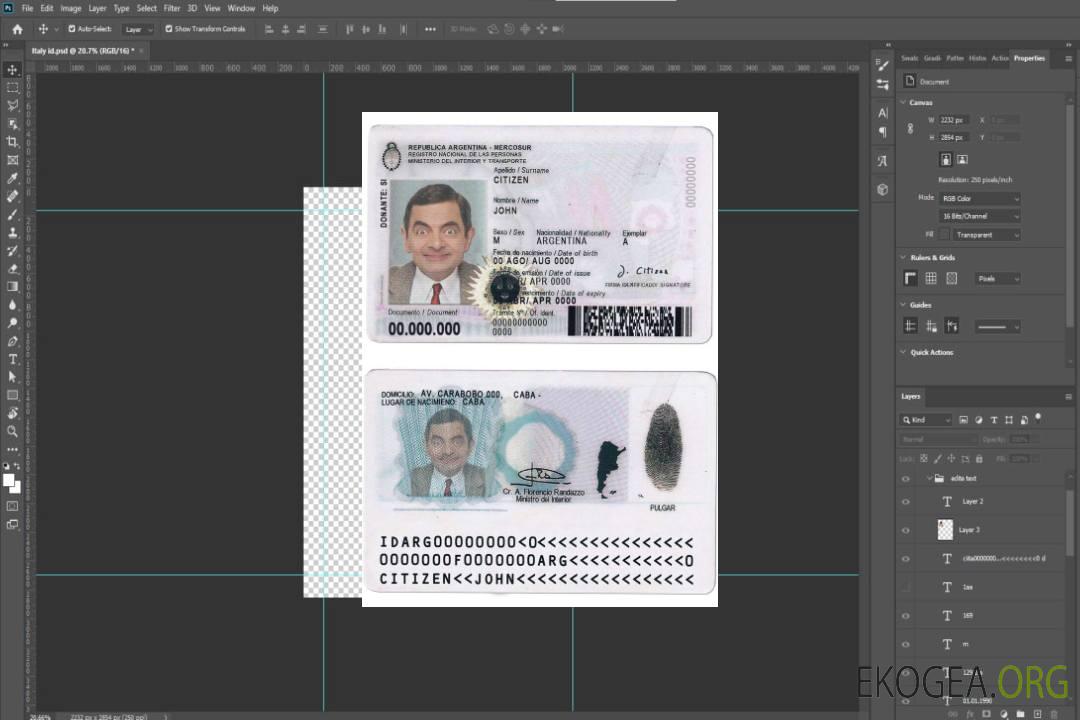Open the 'Pixels' units dropdown
The width and height of the screenshot is (1080, 720).
click(x=997, y=278)
